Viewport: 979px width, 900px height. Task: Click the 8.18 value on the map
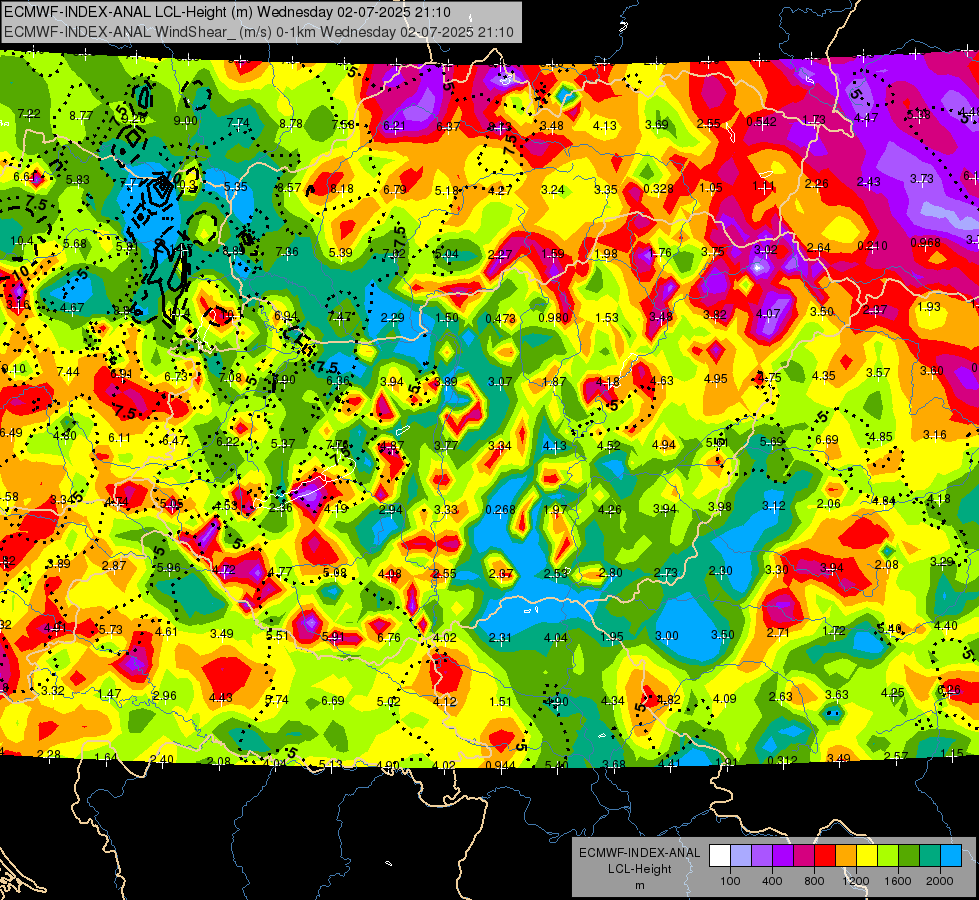pyautogui.click(x=342, y=189)
